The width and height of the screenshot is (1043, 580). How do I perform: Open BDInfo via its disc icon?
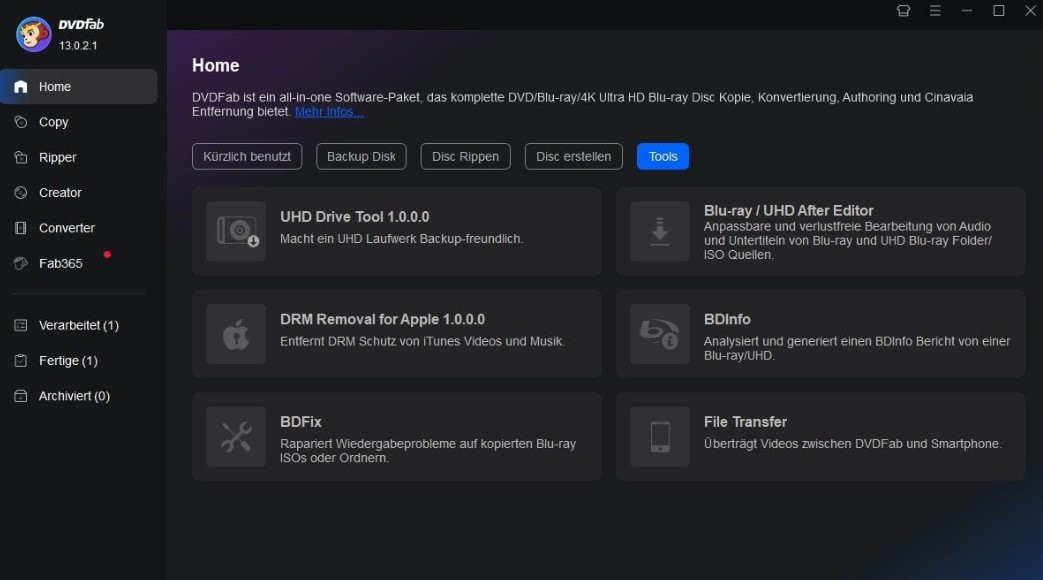tap(660, 334)
